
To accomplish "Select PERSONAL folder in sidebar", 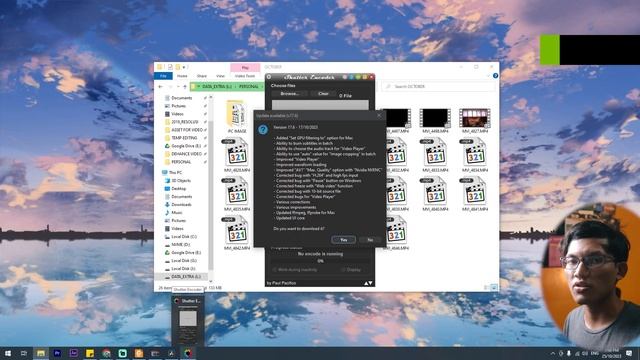I will click(x=181, y=162).
